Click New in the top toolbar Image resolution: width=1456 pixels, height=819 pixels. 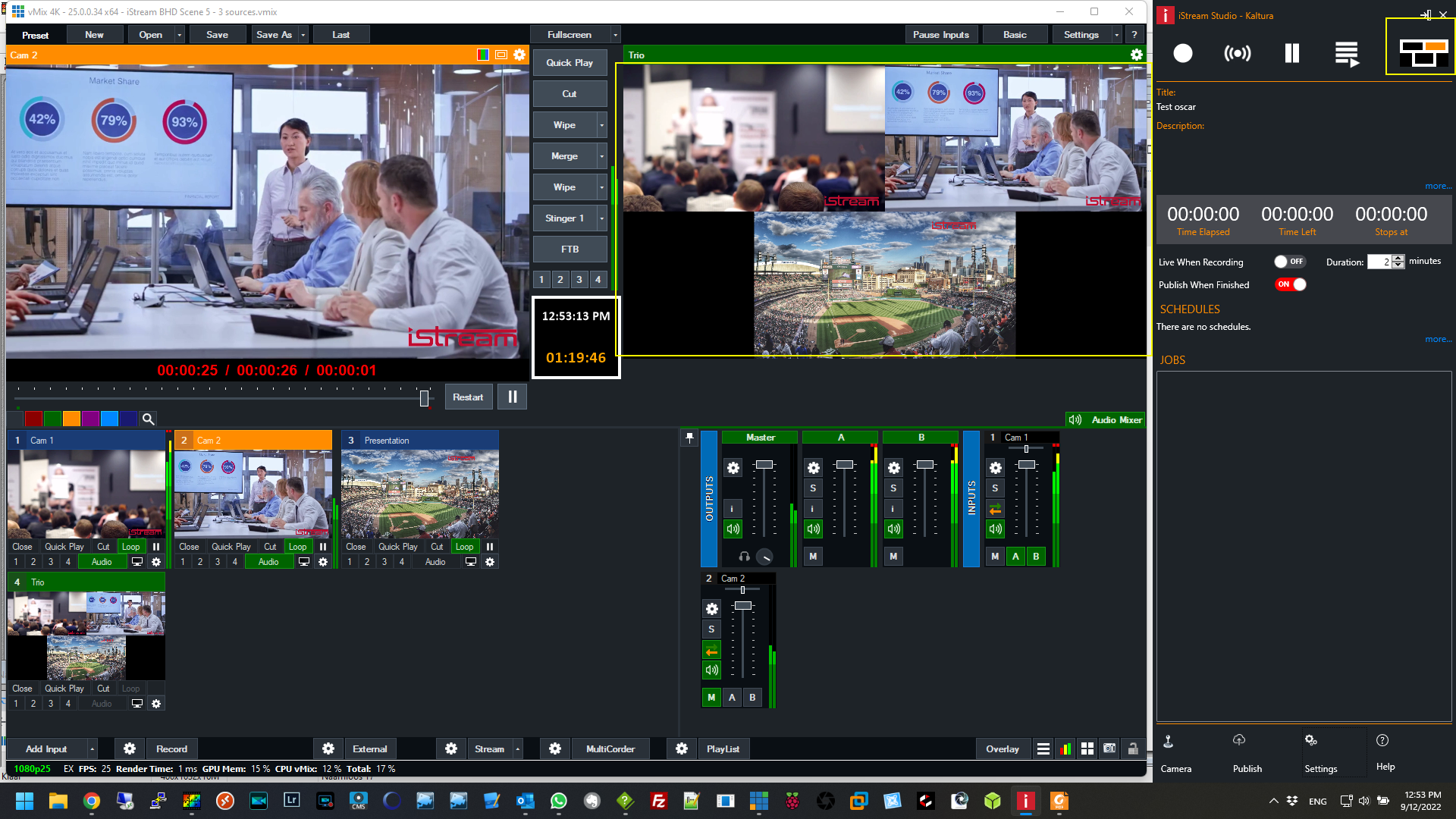pyautogui.click(x=95, y=35)
